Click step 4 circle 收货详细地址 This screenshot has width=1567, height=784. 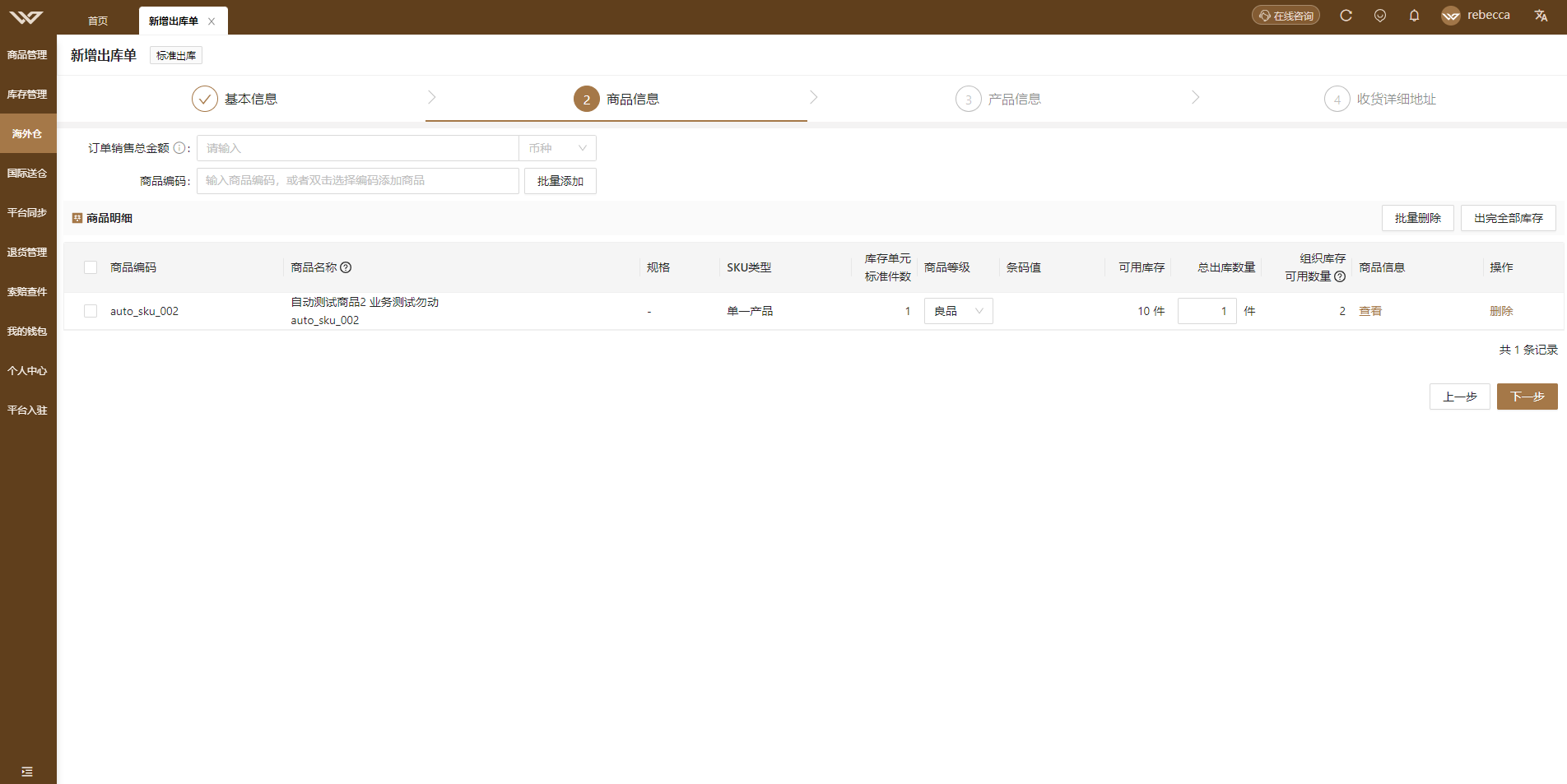coord(1337,99)
